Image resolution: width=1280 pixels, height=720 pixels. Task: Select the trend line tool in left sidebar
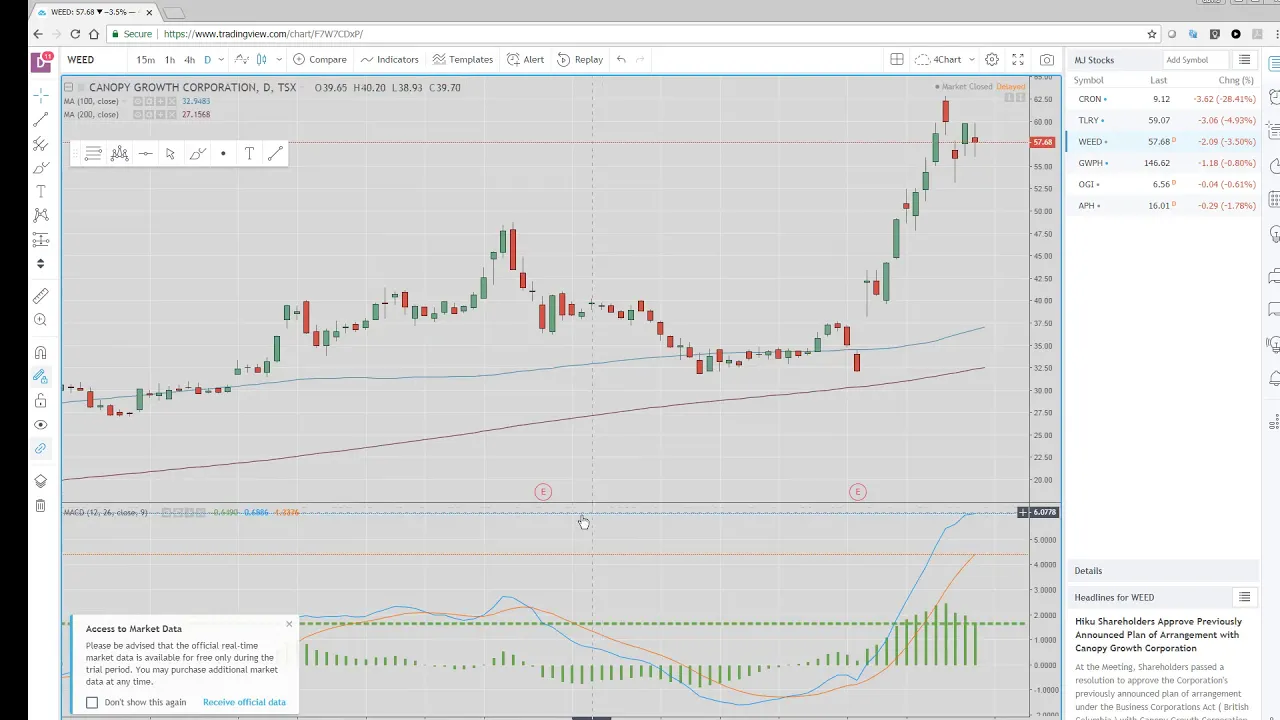tap(40, 120)
